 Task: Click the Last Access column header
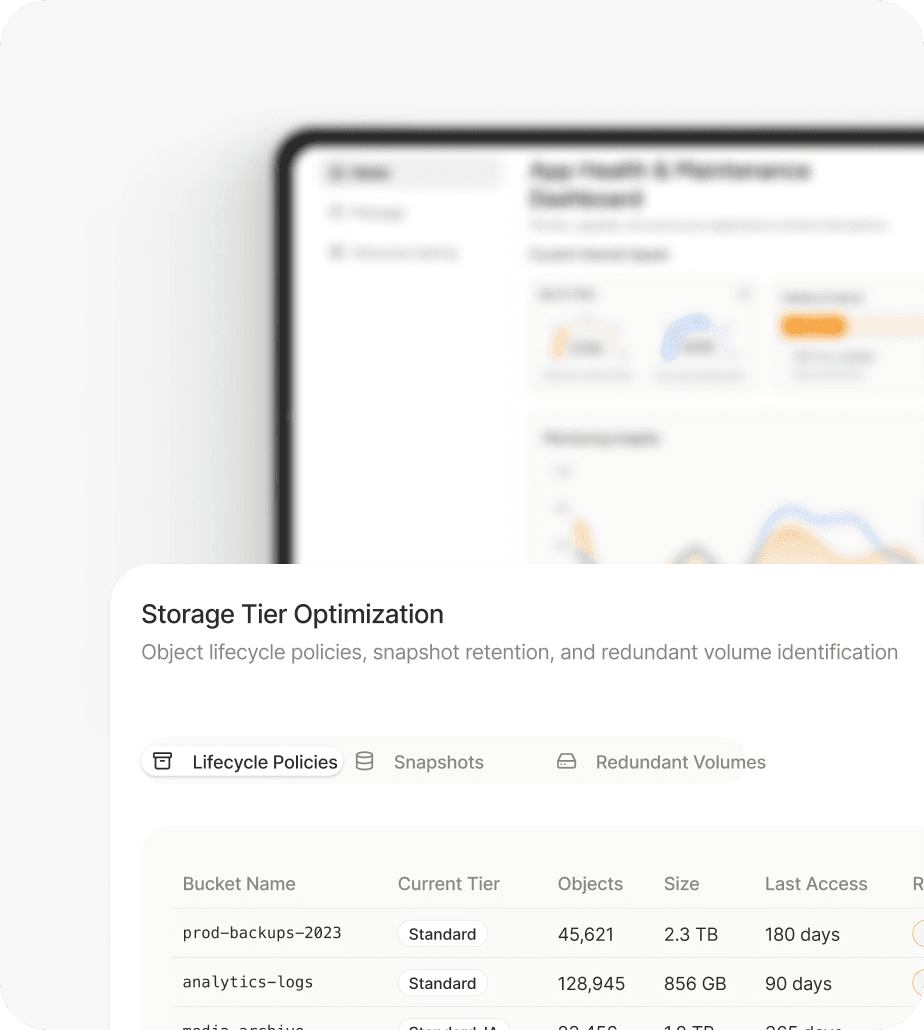pos(816,884)
